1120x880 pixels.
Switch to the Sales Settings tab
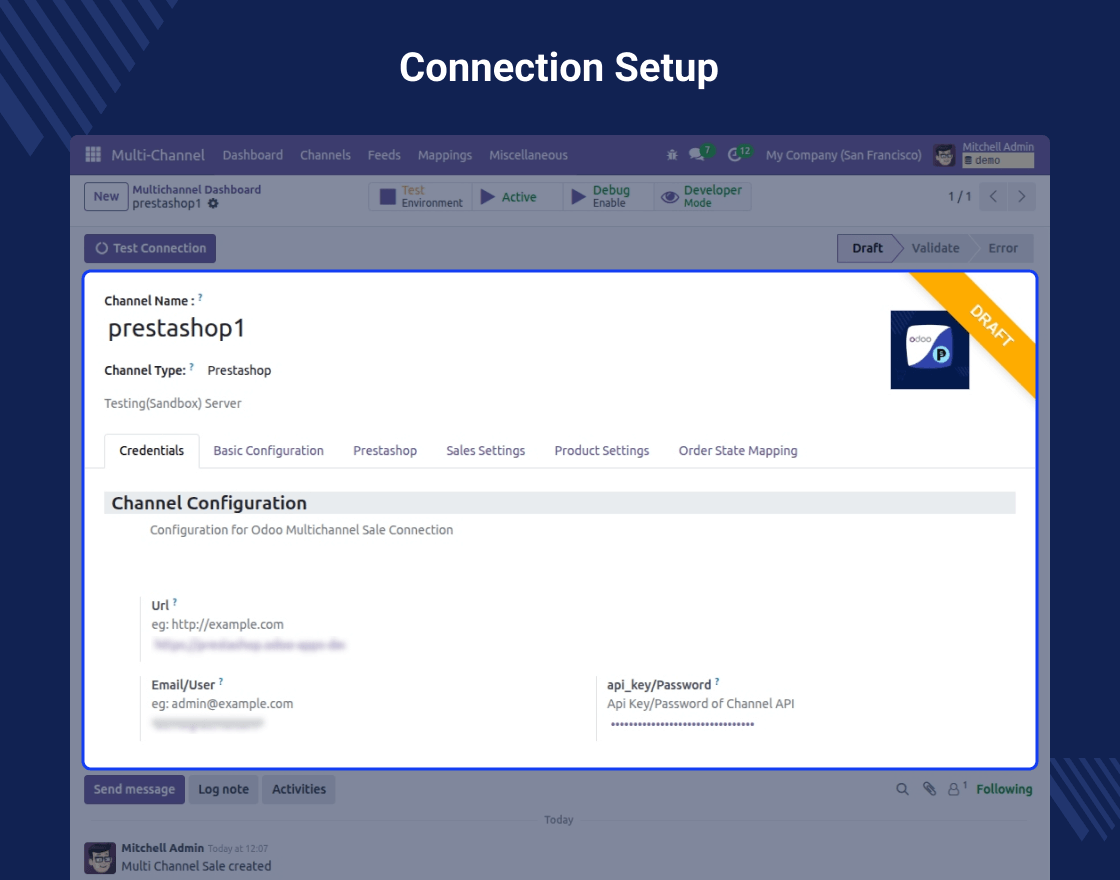[x=486, y=451]
